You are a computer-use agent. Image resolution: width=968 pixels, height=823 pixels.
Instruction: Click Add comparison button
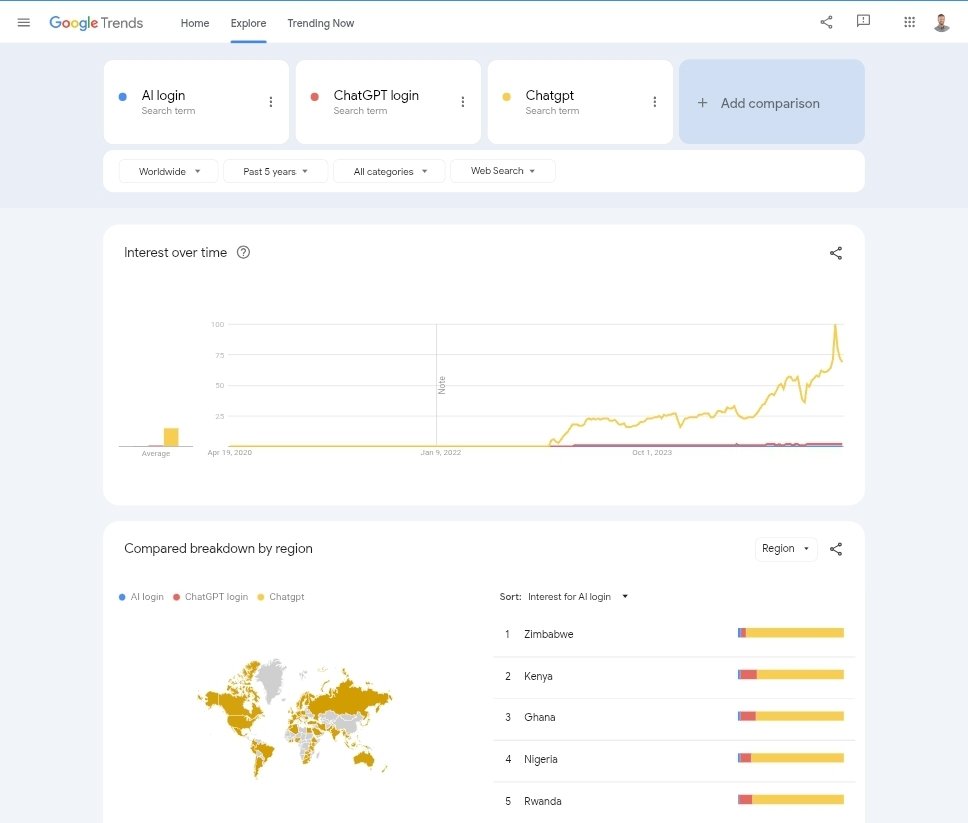pos(772,102)
